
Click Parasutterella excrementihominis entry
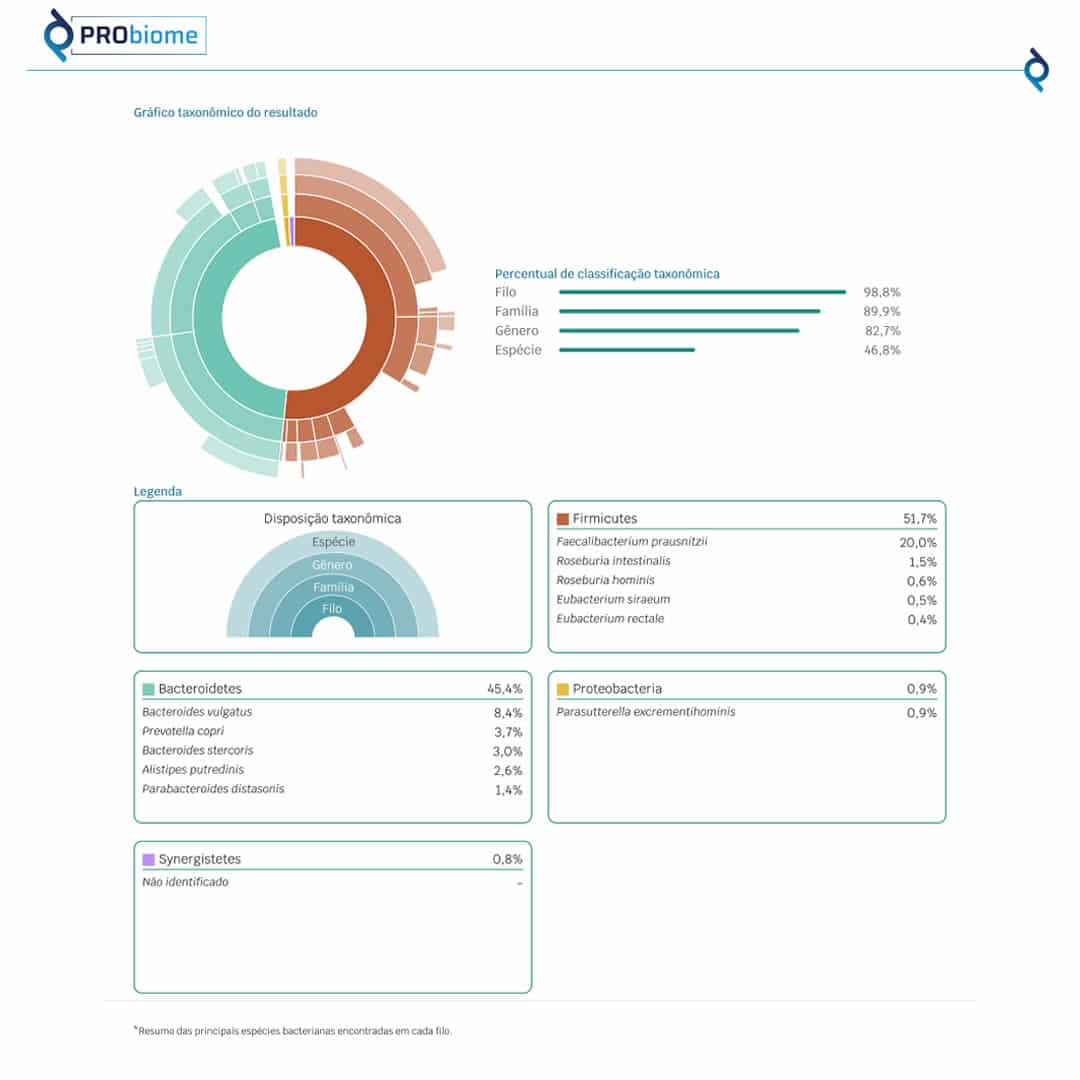coord(645,713)
